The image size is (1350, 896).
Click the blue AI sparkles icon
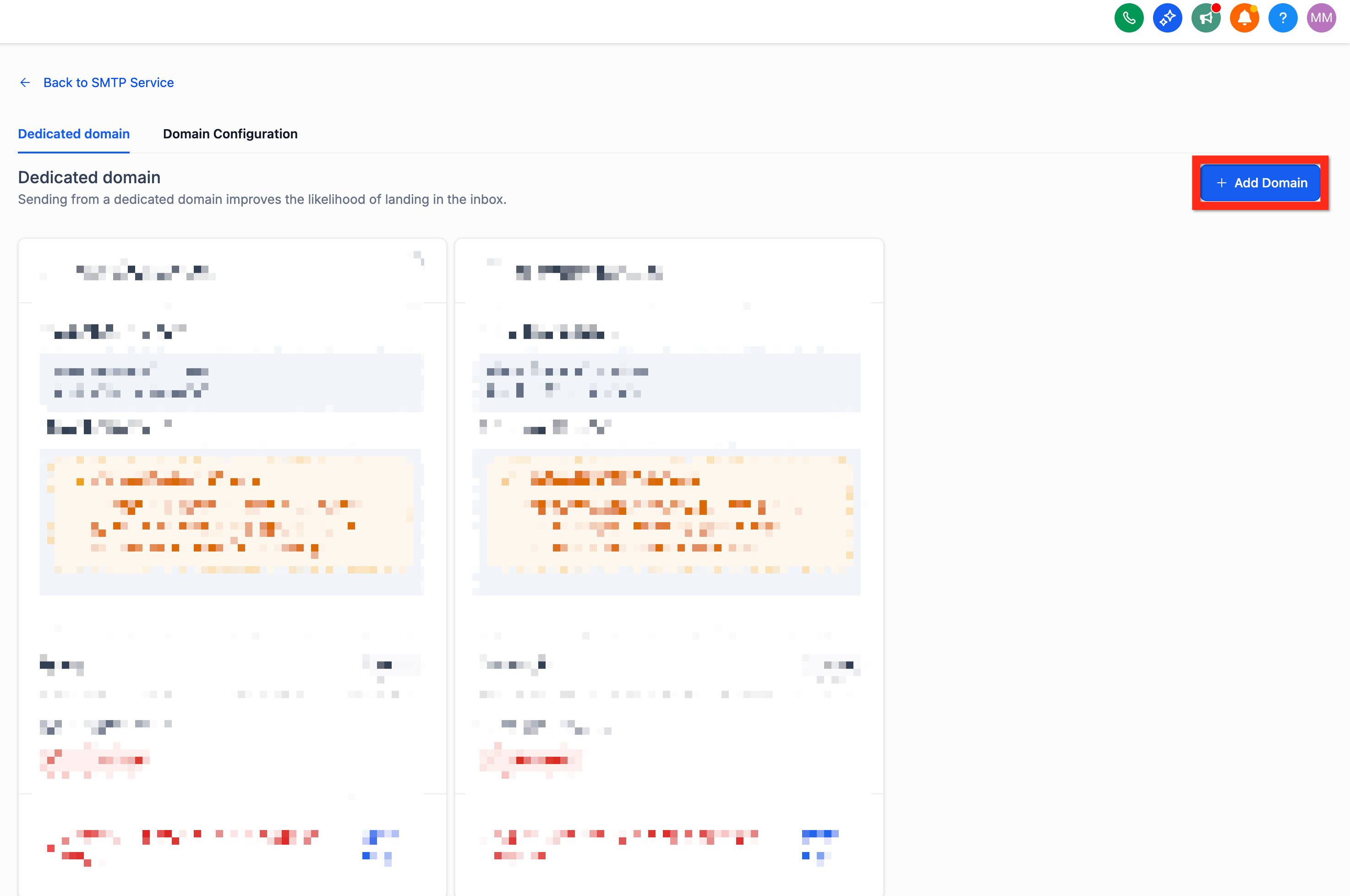[x=1167, y=18]
